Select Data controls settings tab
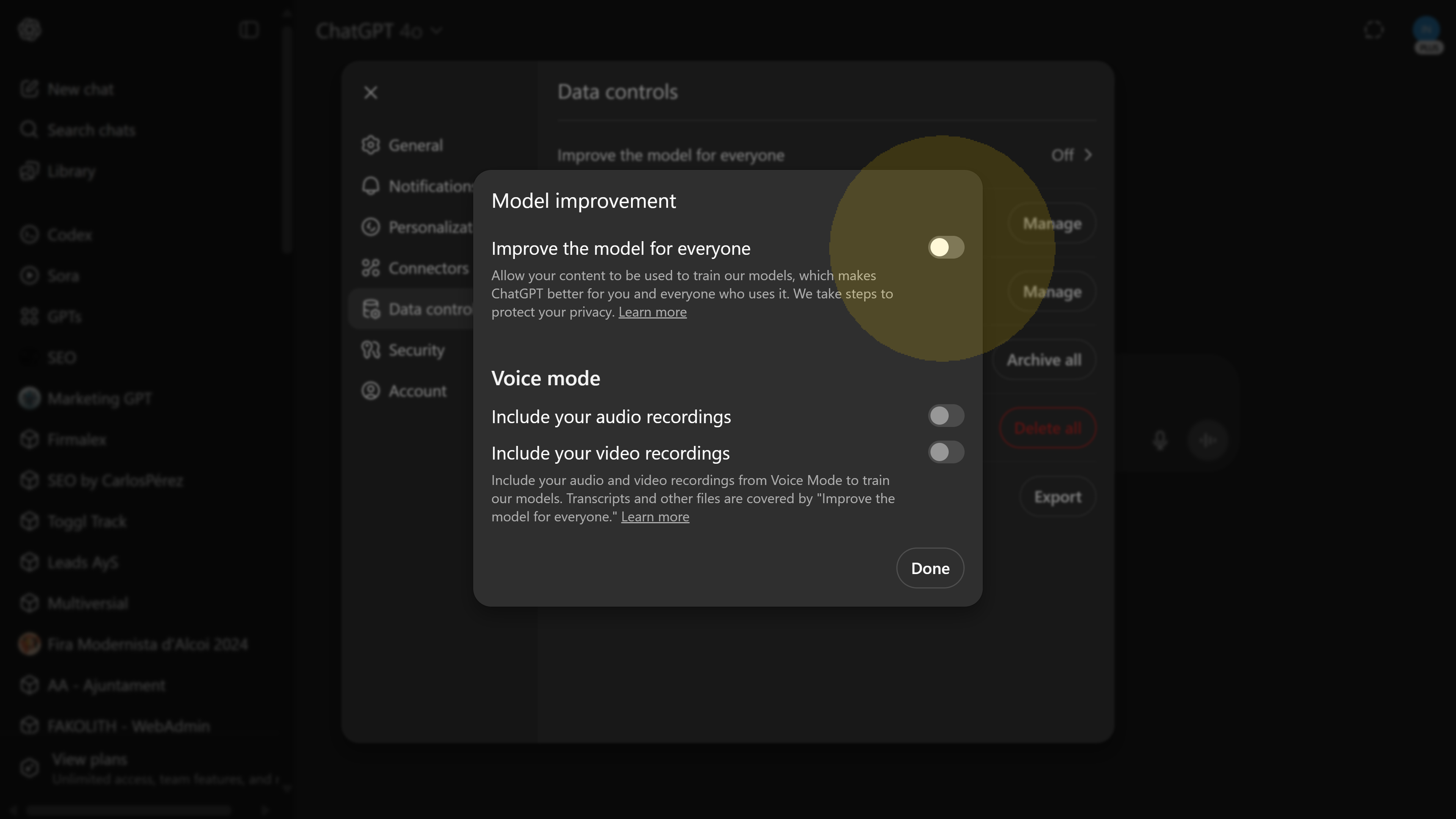 [411, 309]
